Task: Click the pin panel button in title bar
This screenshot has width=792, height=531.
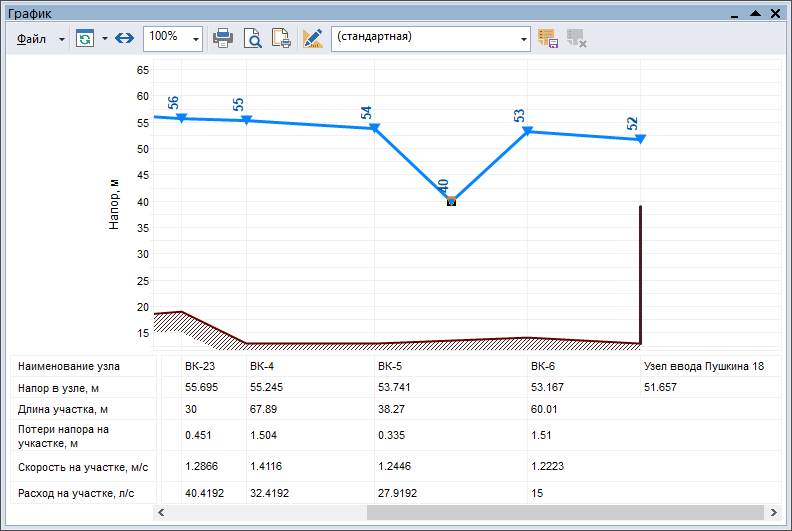Action: coord(735,13)
